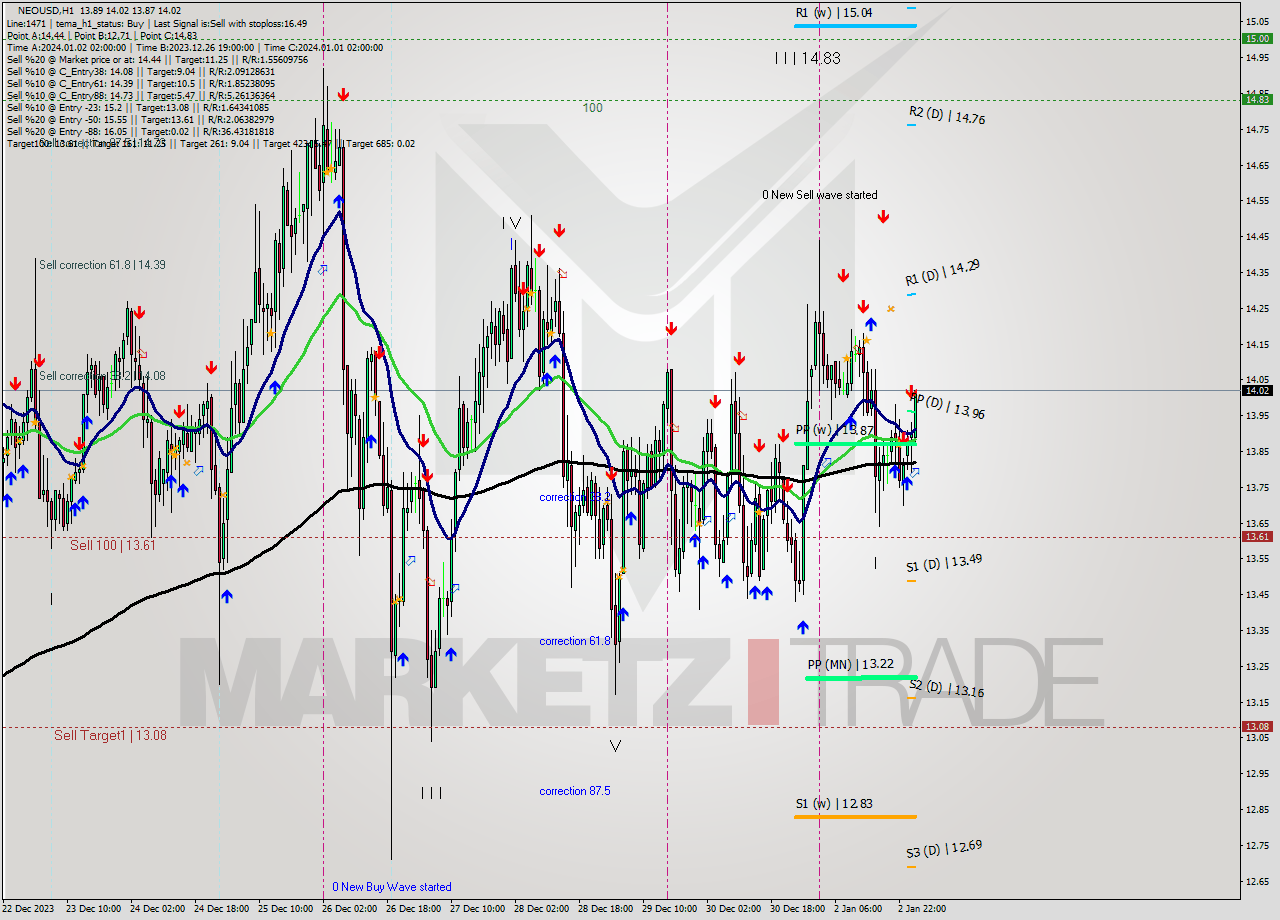Click the green 15.00 price axis tag

[x=1257, y=38]
